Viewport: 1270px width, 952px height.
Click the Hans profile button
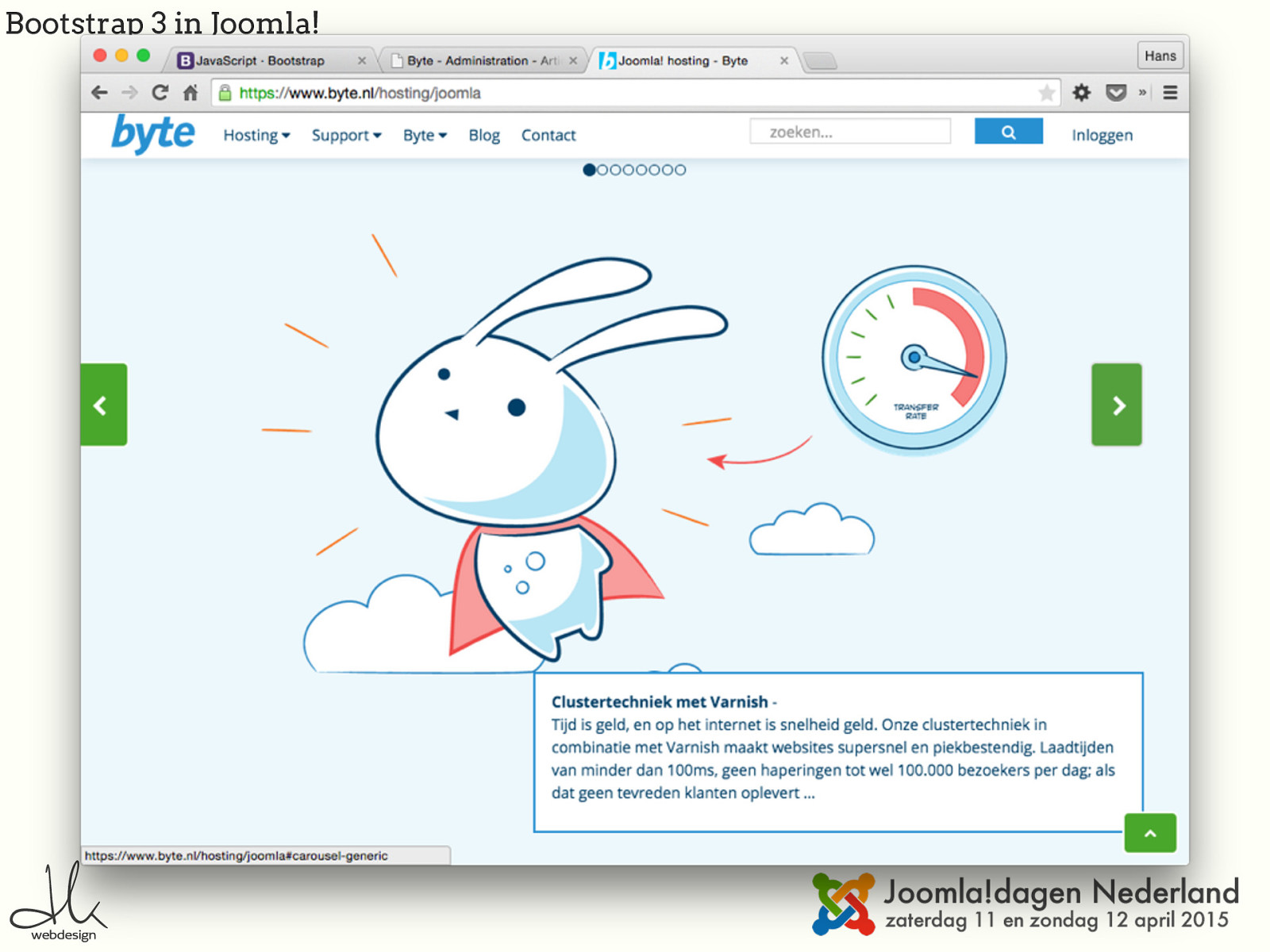point(1160,56)
